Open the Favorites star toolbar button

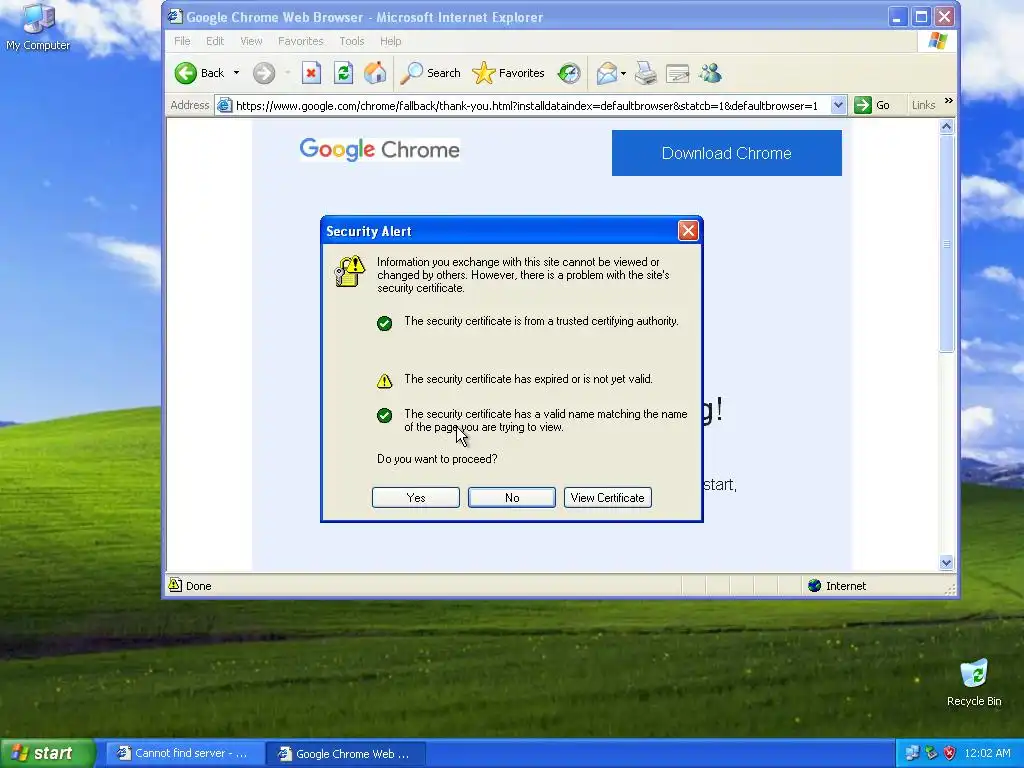click(508, 73)
